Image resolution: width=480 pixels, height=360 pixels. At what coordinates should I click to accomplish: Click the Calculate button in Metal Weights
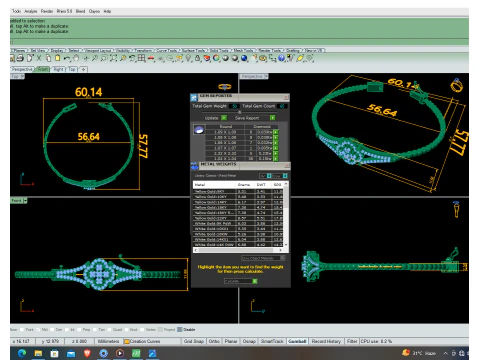pos(240,281)
